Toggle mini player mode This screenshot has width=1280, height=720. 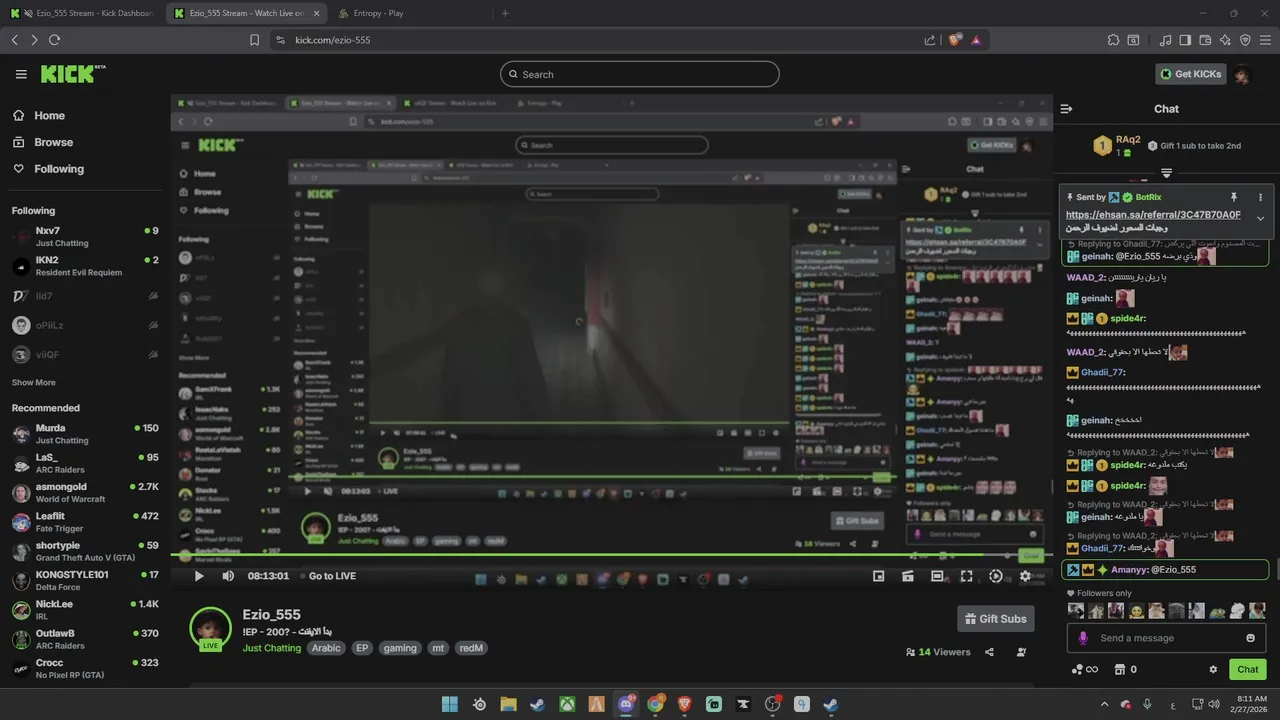[x=878, y=576]
